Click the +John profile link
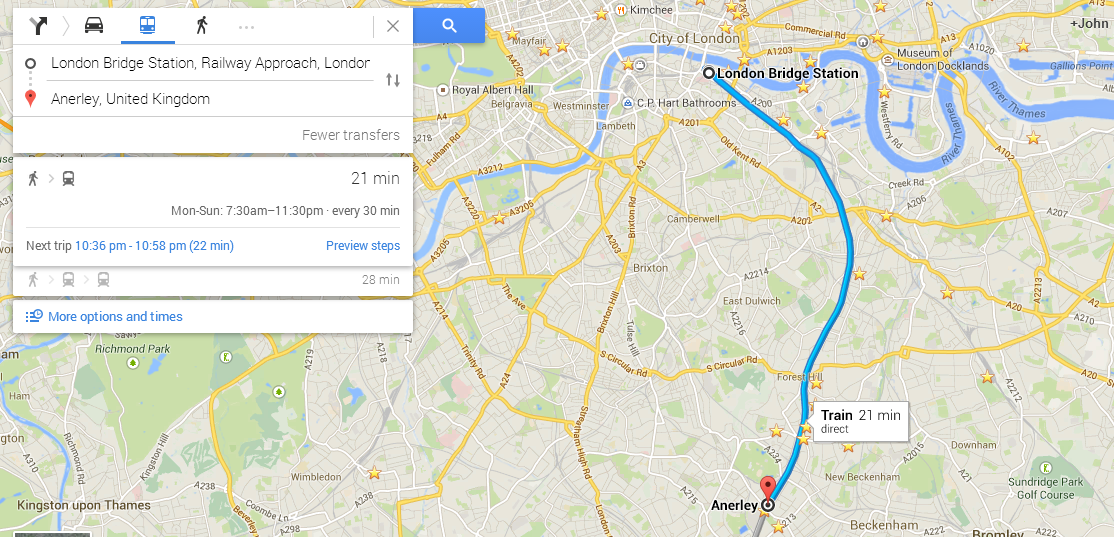Image resolution: width=1114 pixels, height=537 pixels. coord(1089,23)
